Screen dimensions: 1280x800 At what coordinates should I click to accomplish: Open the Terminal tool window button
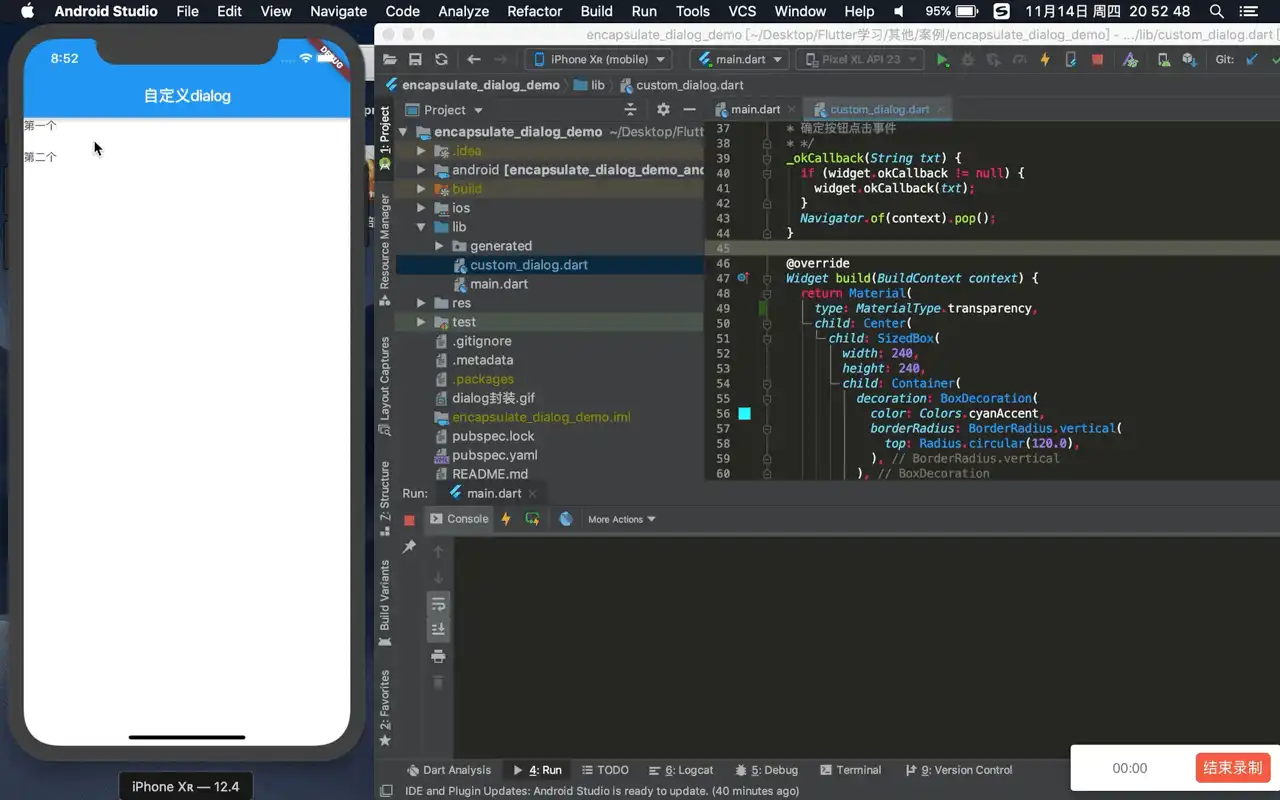(x=851, y=770)
